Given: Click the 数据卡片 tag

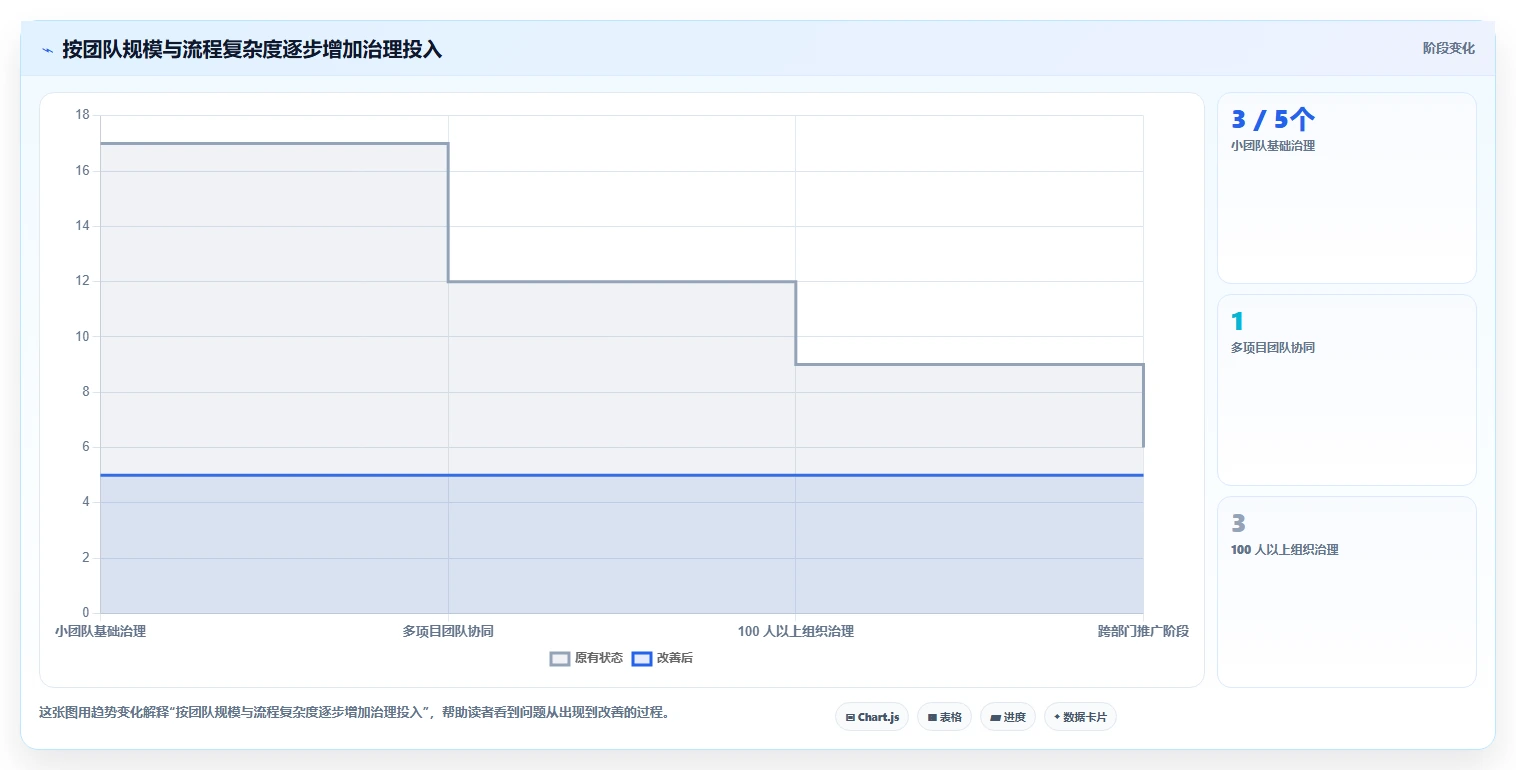Looking at the screenshot, I should pyautogui.click(x=1080, y=717).
